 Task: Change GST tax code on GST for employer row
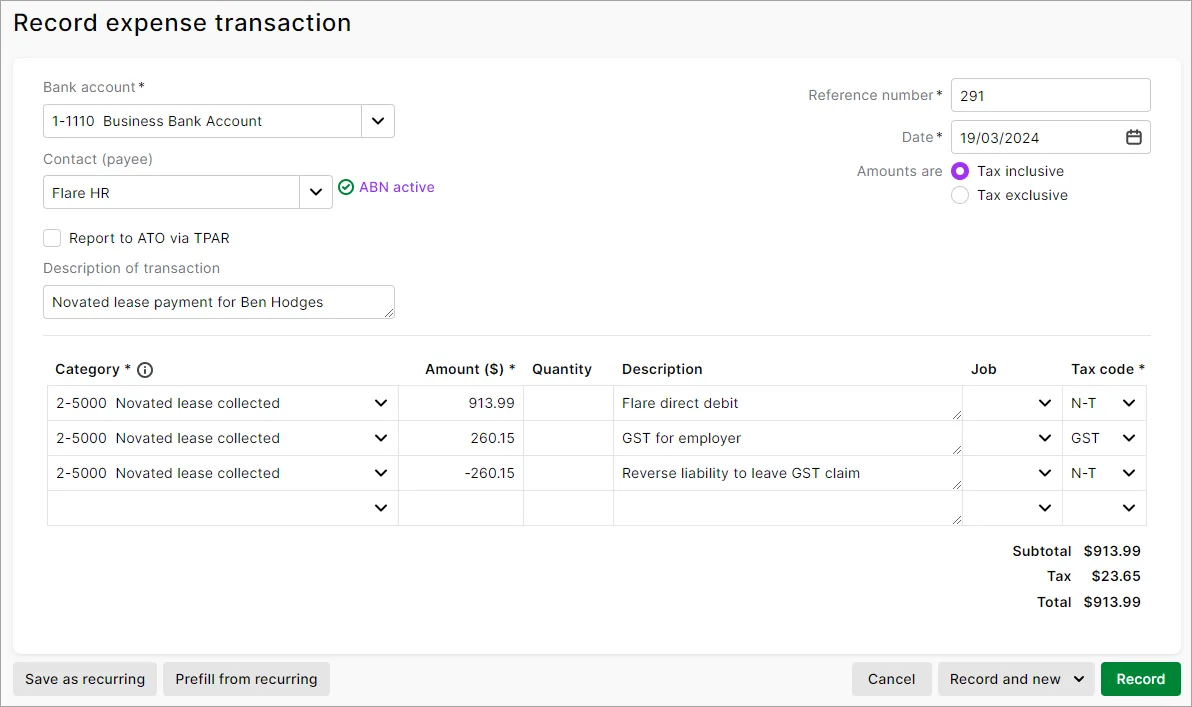(x=1129, y=438)
